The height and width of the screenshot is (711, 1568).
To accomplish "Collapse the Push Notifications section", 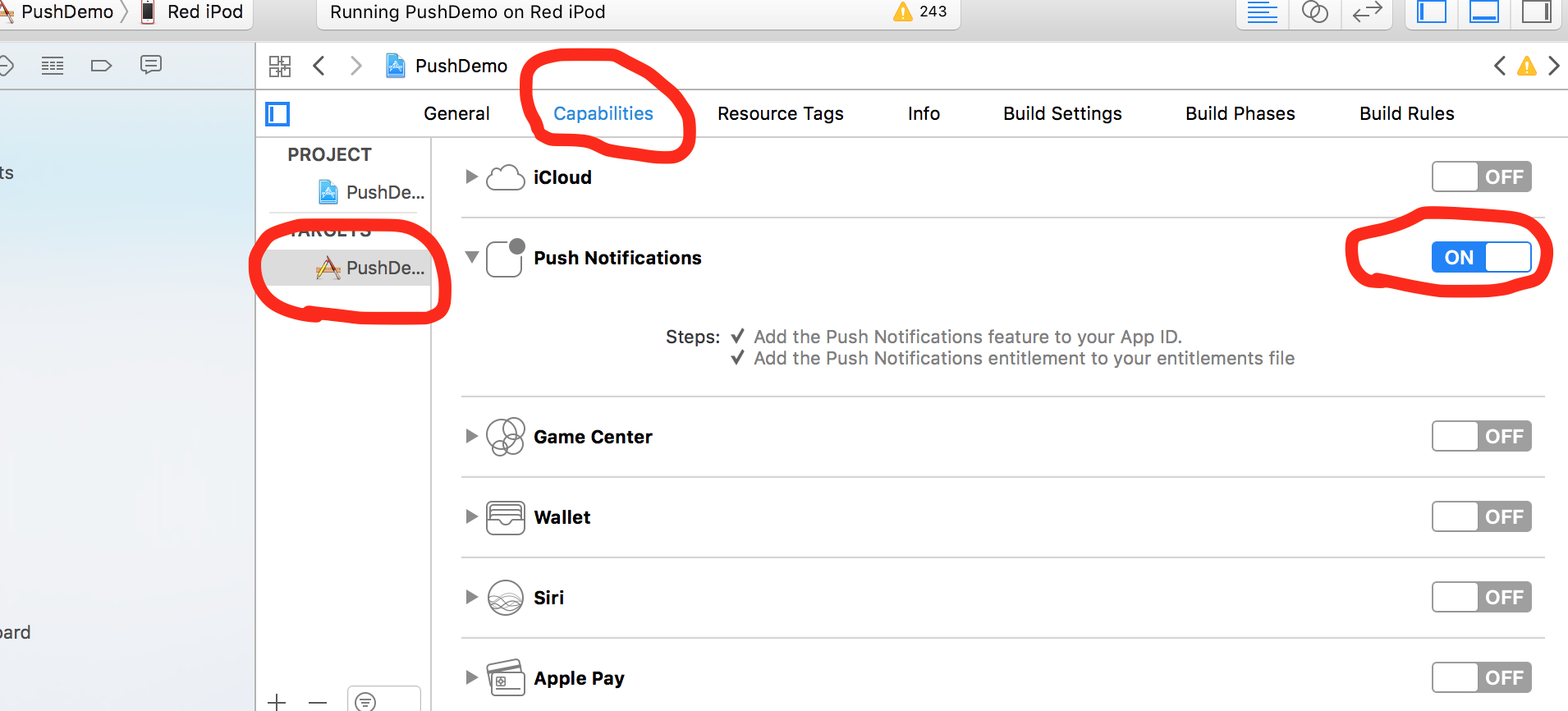I will point(472,257).
